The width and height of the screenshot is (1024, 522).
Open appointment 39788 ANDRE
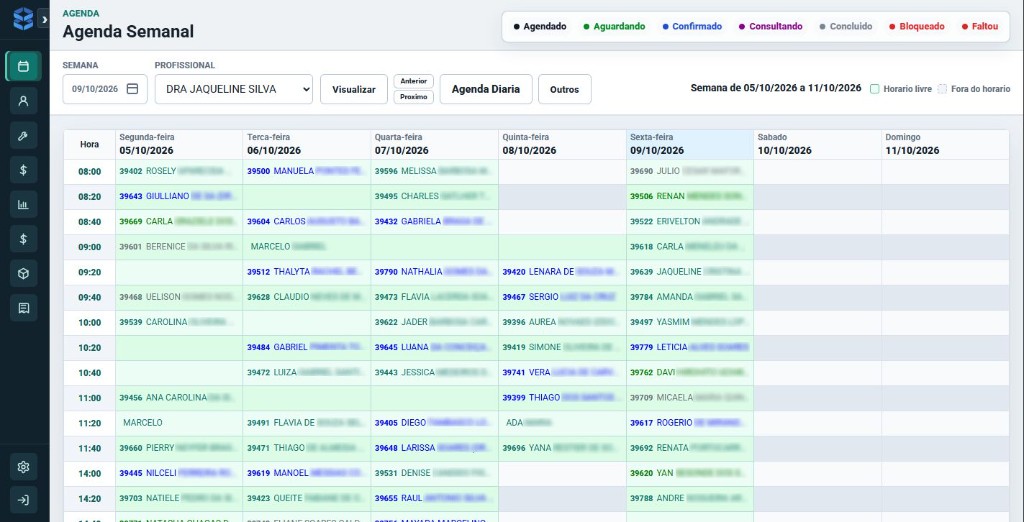(690, 498)
